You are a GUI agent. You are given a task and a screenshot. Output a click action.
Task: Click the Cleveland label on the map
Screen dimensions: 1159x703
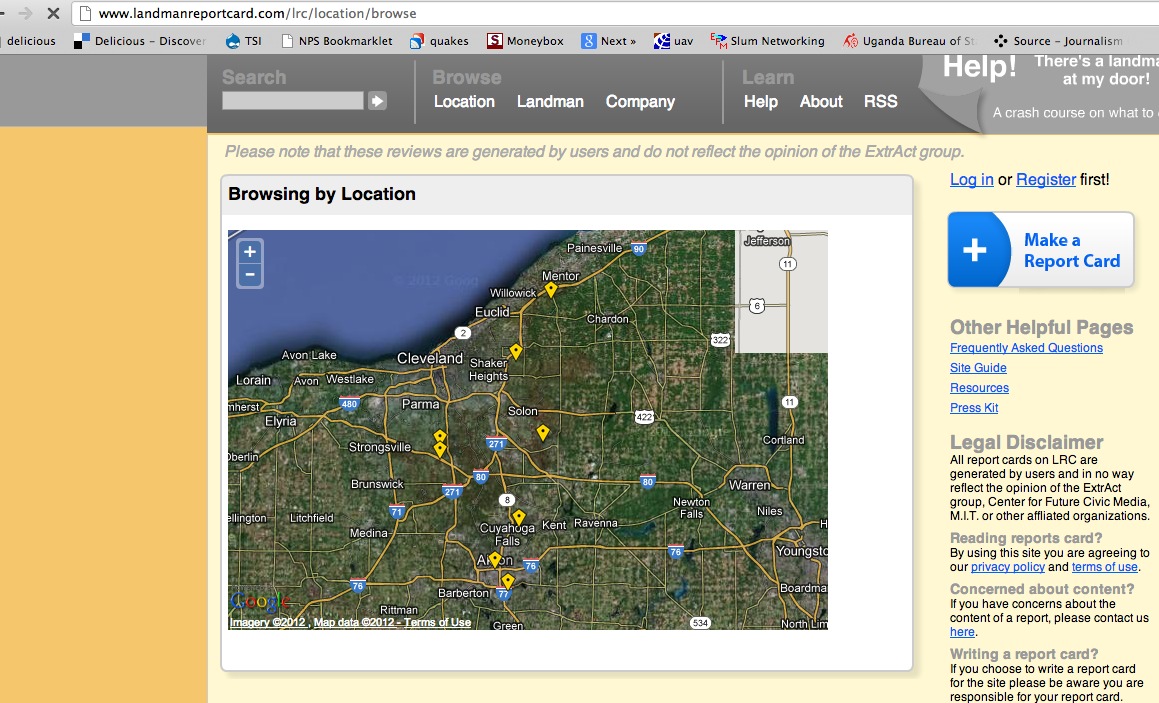click(x=429, y=359)
